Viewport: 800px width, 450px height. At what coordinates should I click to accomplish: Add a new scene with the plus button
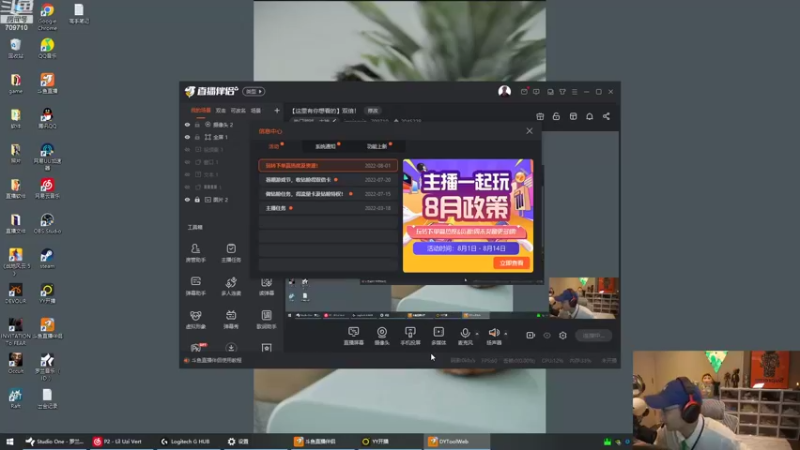point(277,110)
